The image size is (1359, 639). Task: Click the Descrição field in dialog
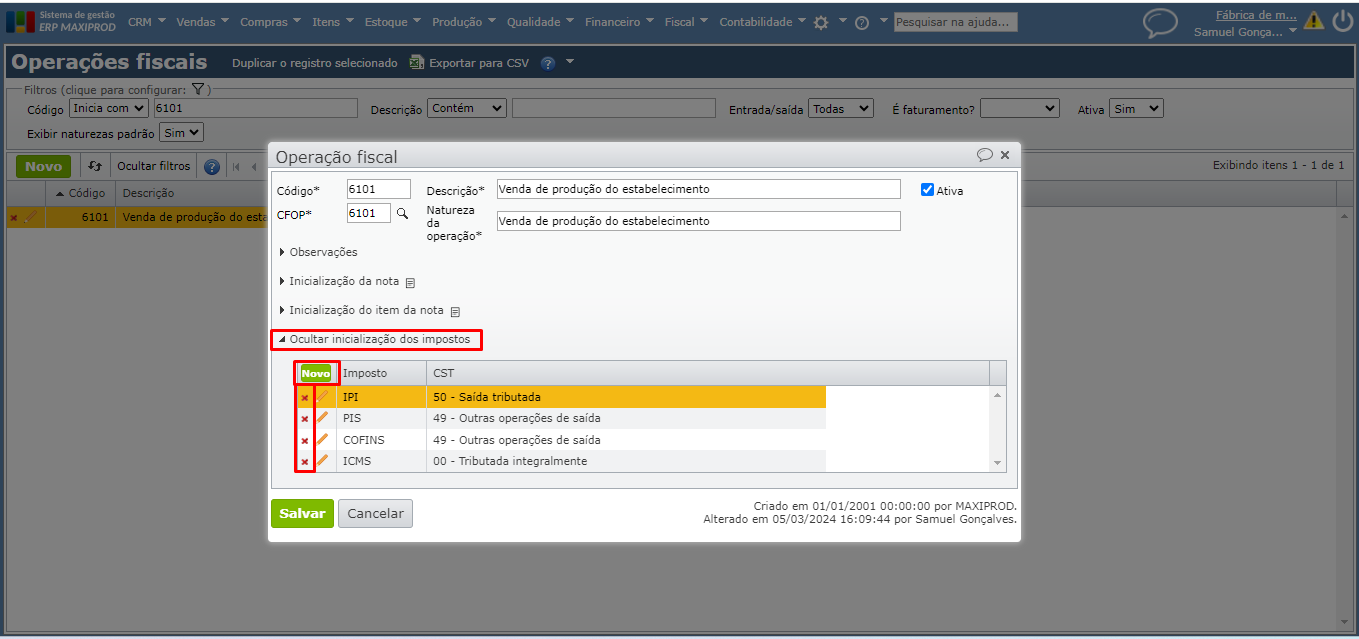coord(699,189)
